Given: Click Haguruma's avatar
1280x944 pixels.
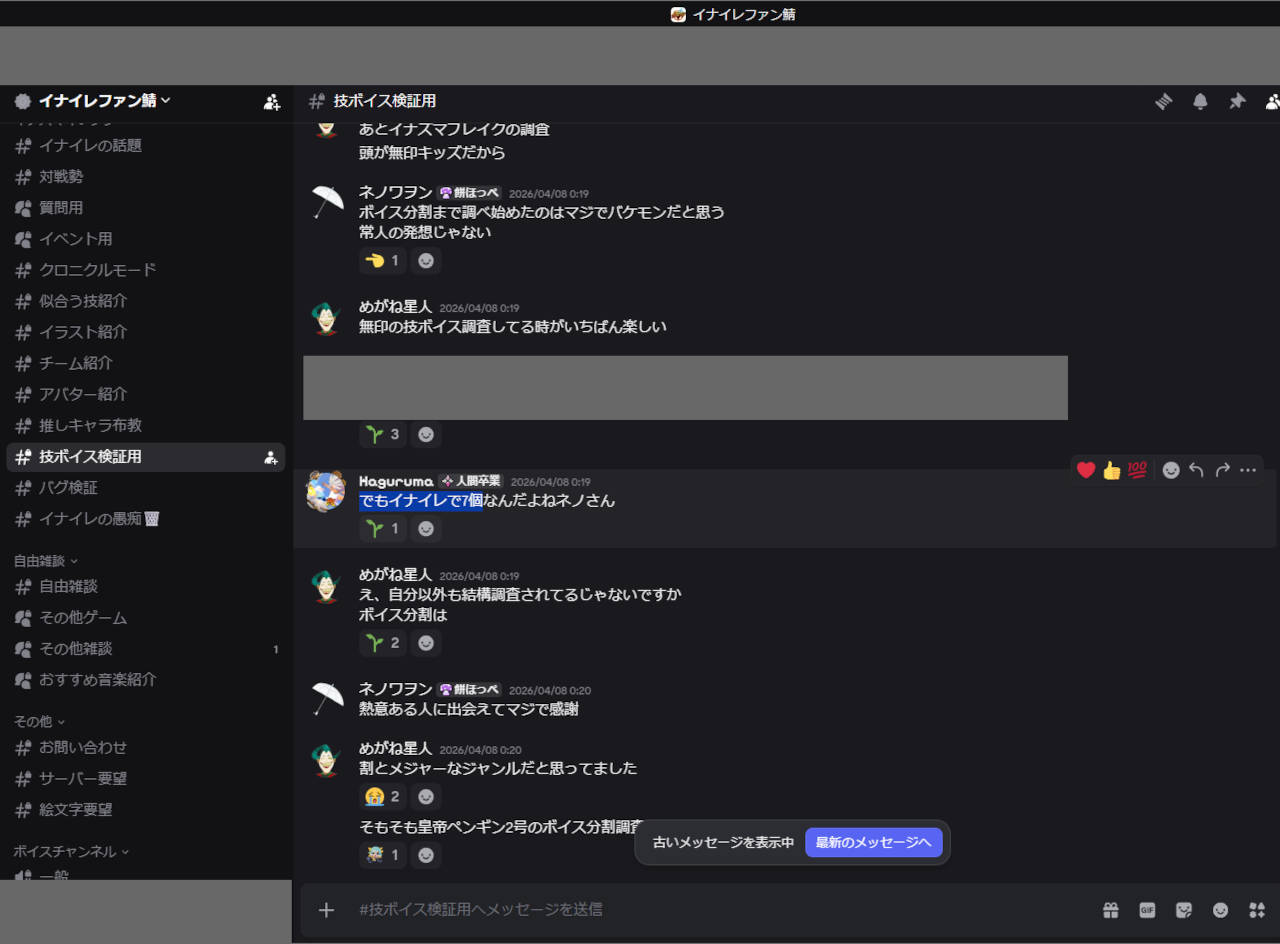Looking at the screenshot, I should 326,491.
